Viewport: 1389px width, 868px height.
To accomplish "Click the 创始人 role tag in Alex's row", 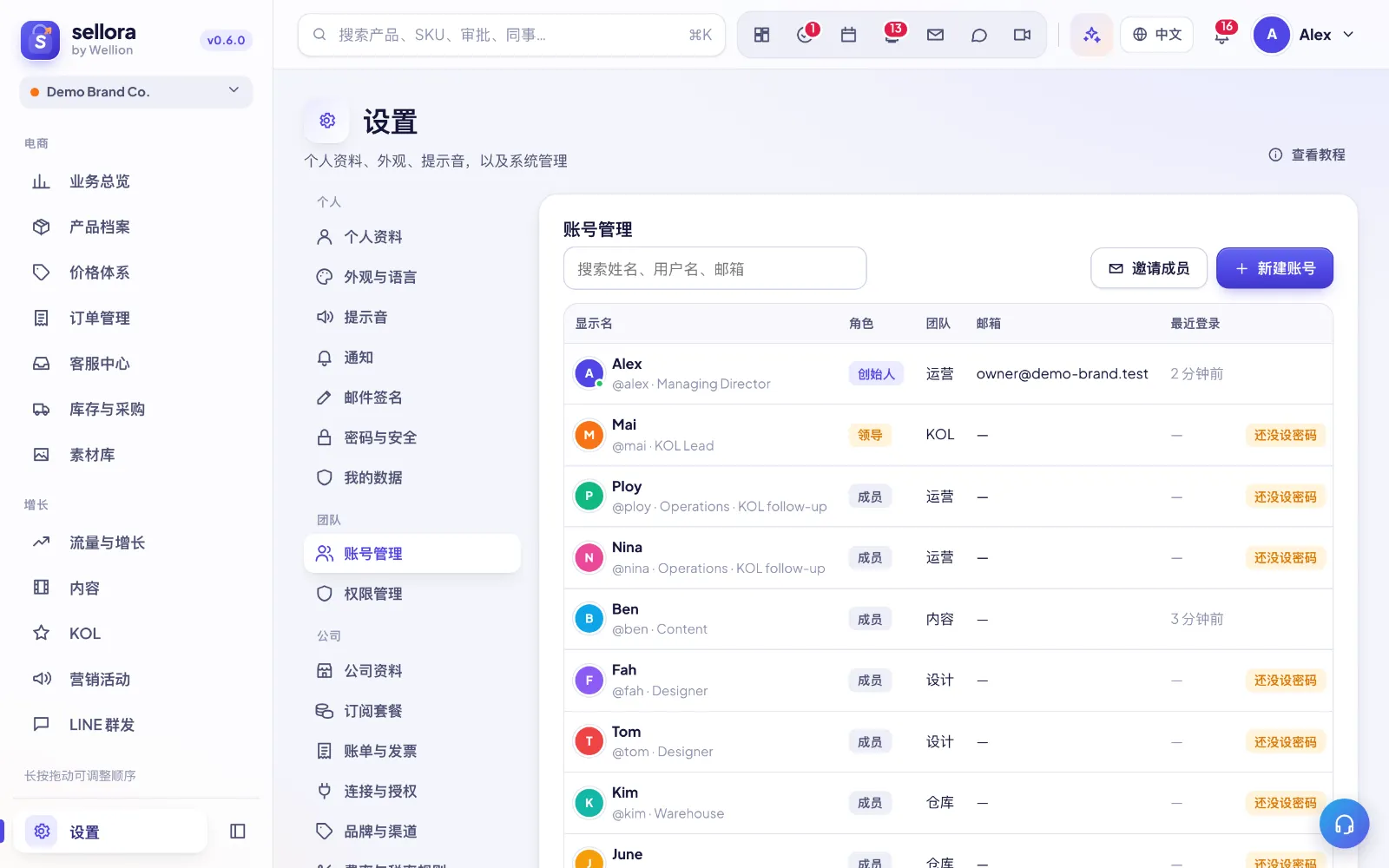I will click(x=876, y=374).
